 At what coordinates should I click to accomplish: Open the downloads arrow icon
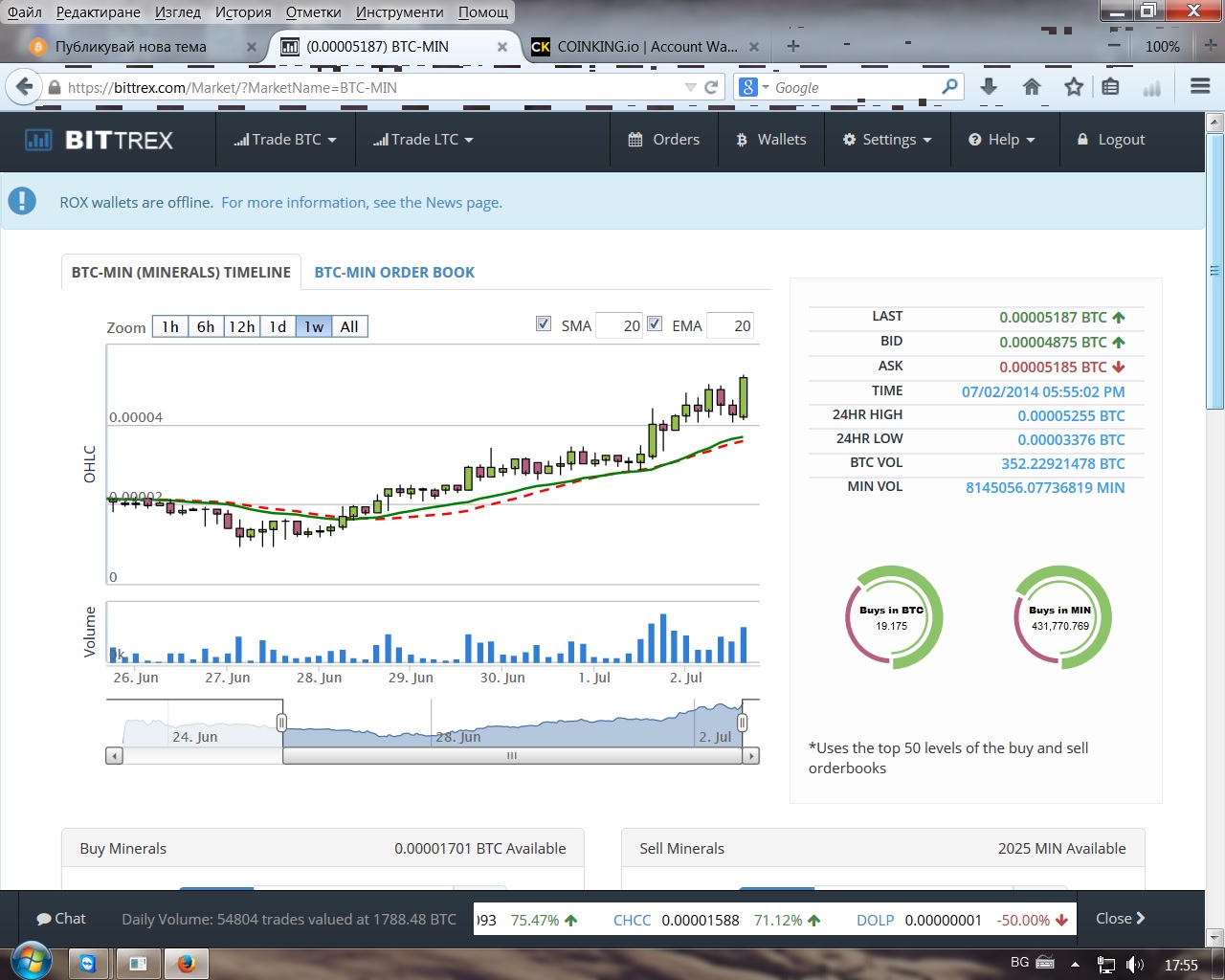point(989,87)
